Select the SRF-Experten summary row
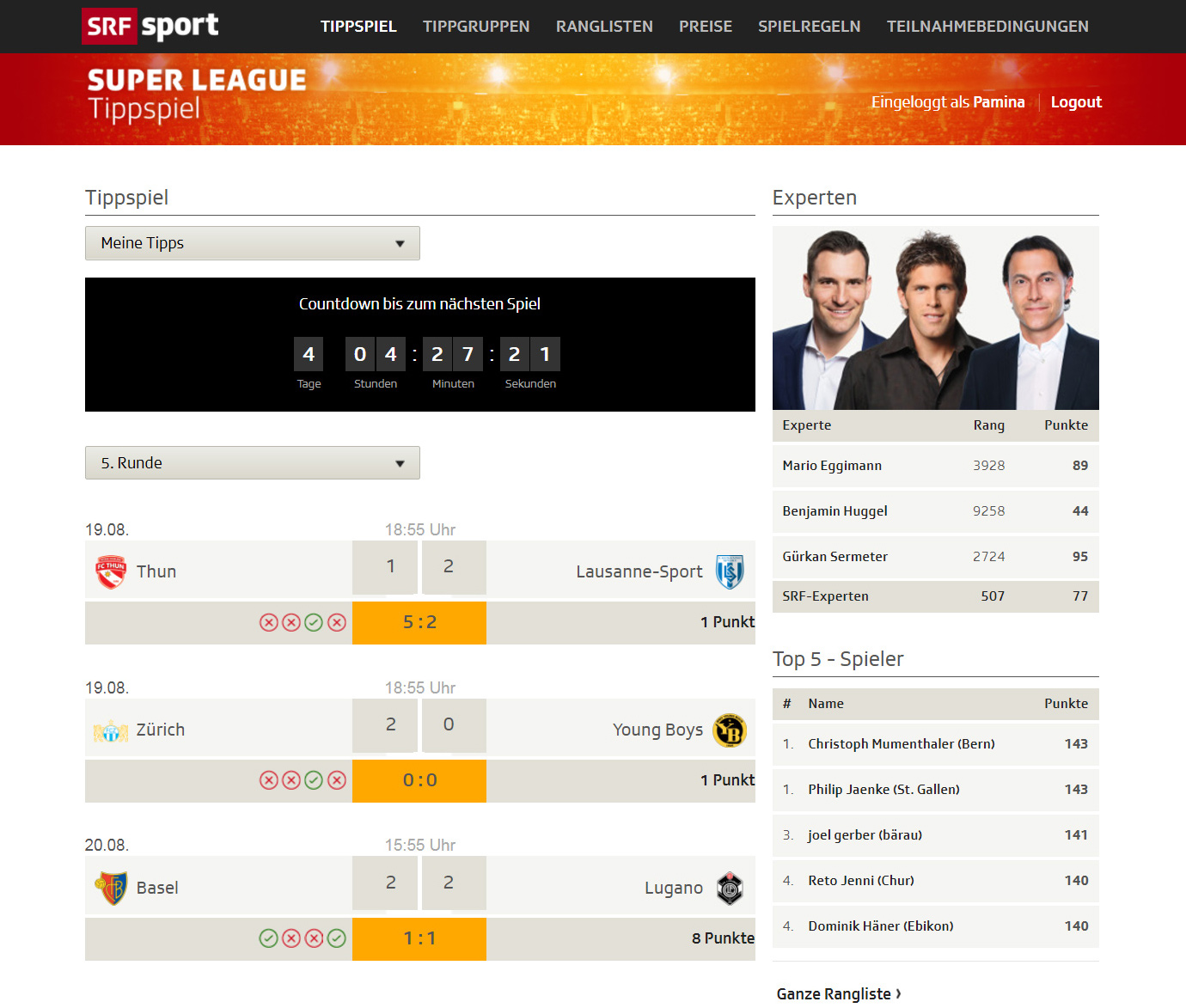Viewport: 1186px width, 1008px height. (936, 596)
